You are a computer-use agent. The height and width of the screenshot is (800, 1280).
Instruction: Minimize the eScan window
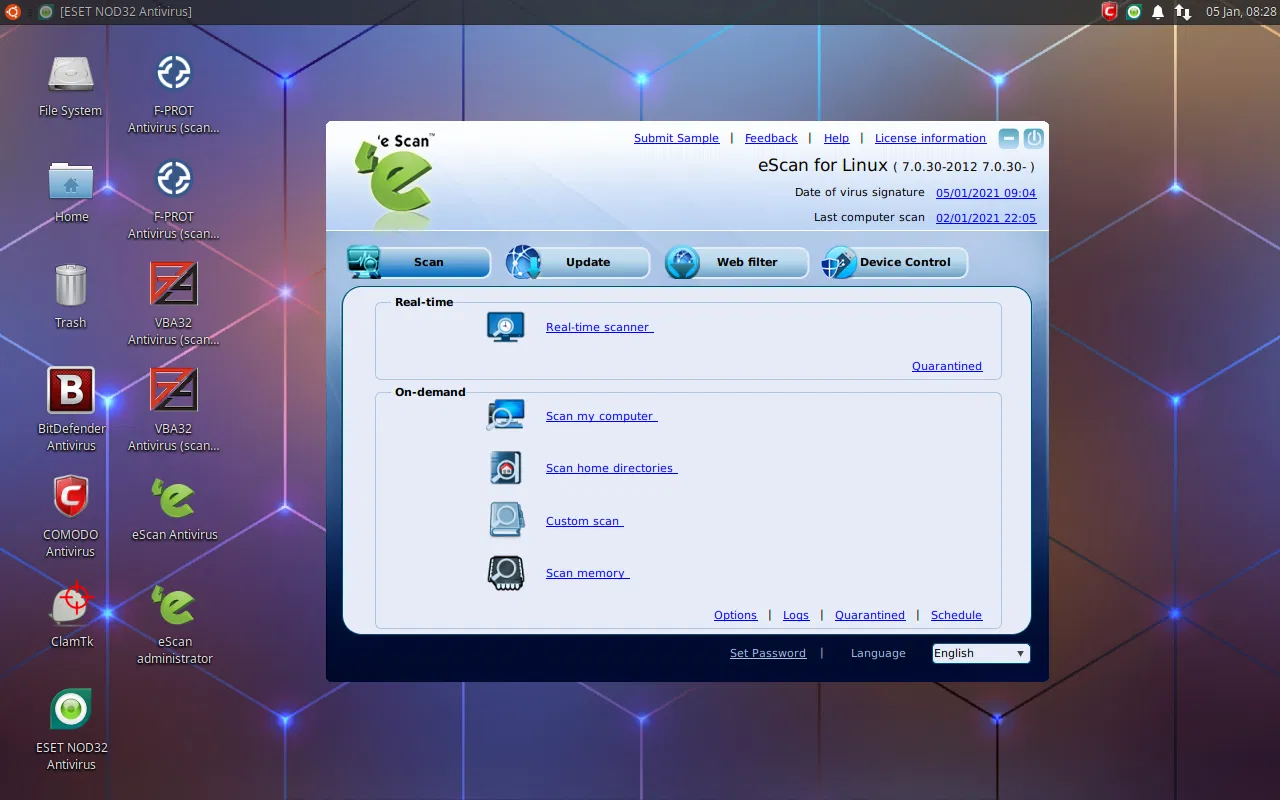[1009, 139]
